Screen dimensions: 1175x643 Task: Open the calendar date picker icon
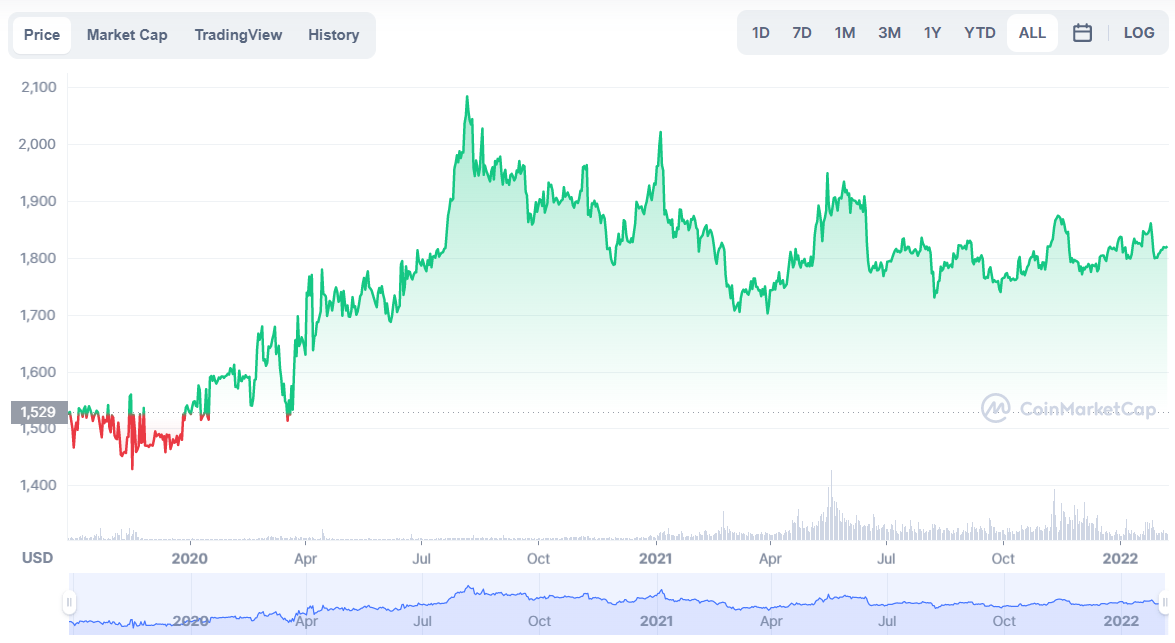point(1082,33)
